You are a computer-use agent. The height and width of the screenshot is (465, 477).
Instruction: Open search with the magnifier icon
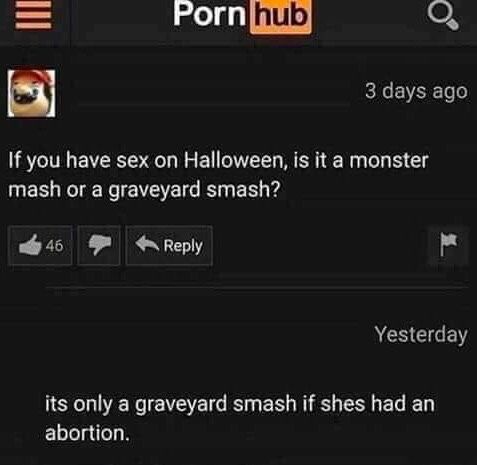[443, 16]
